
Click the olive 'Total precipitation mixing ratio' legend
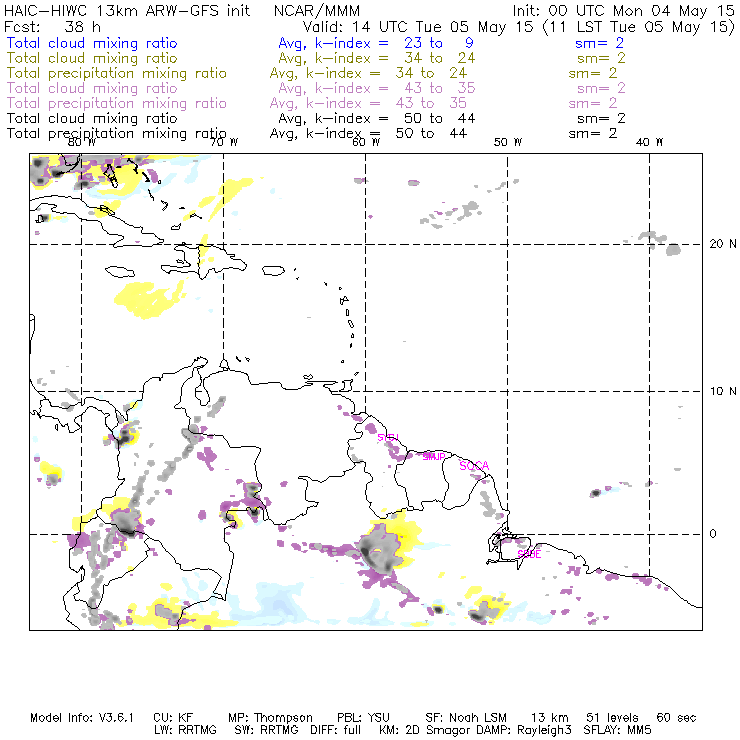(117, 73)
